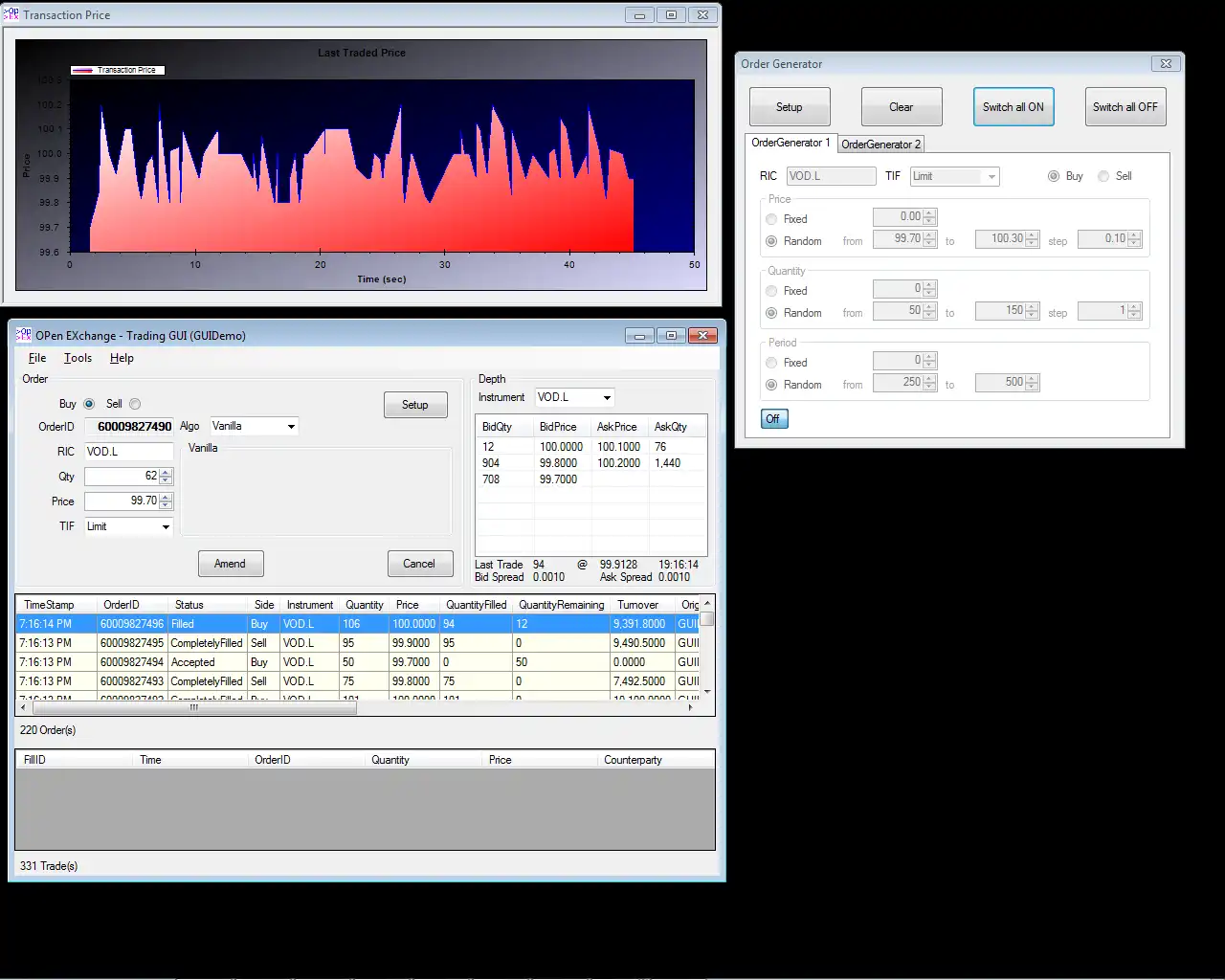Click the Status column header in orders

(208, 605)
